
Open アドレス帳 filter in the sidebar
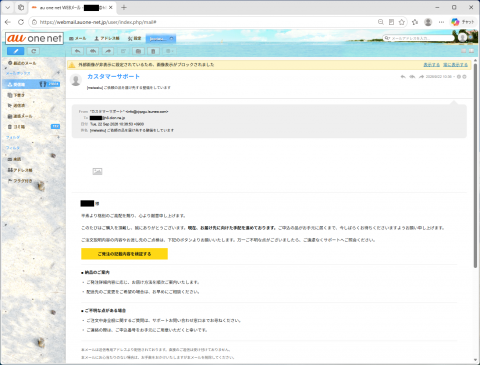click(20, 170)
